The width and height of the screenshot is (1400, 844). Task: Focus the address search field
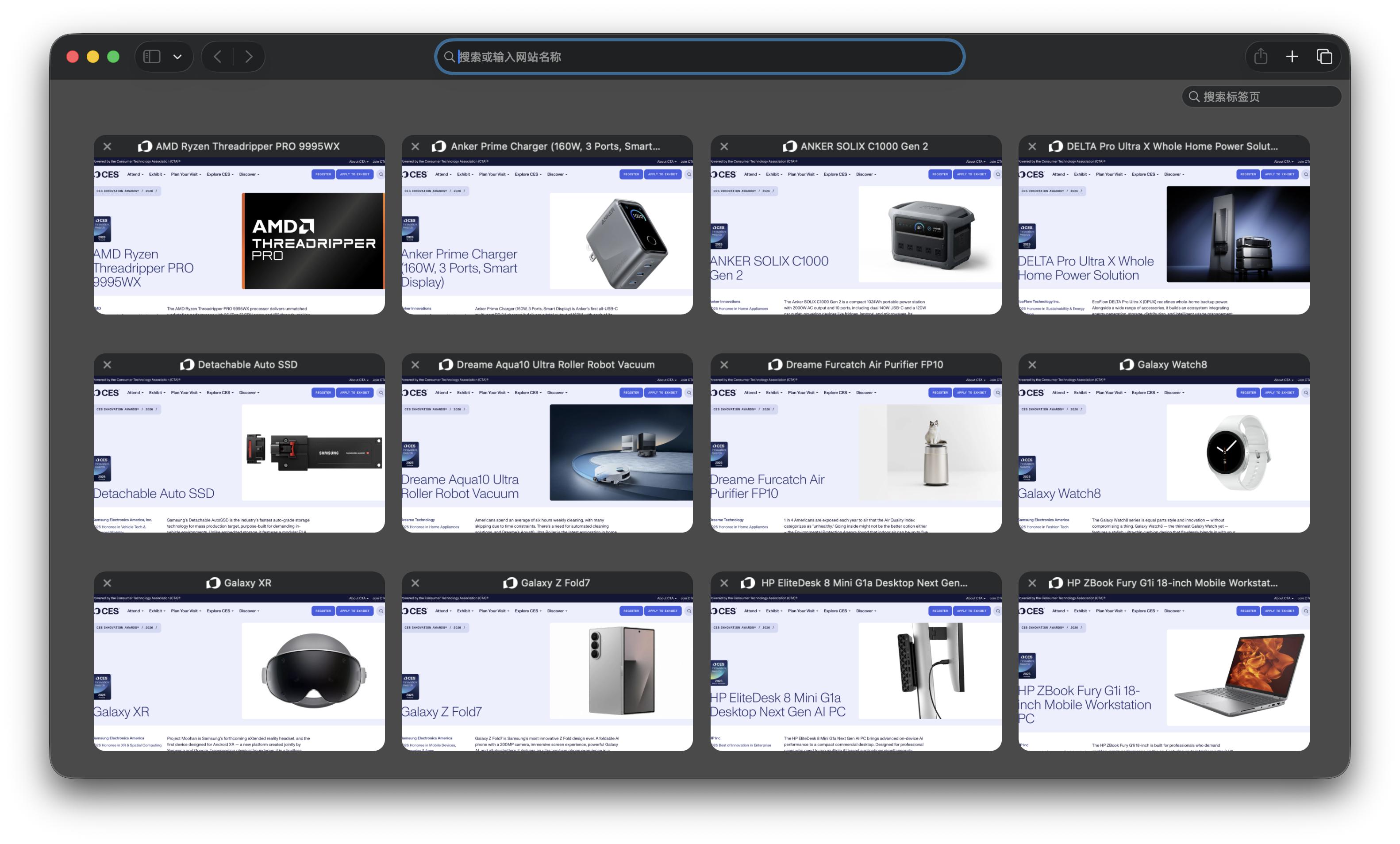[699, 57]
